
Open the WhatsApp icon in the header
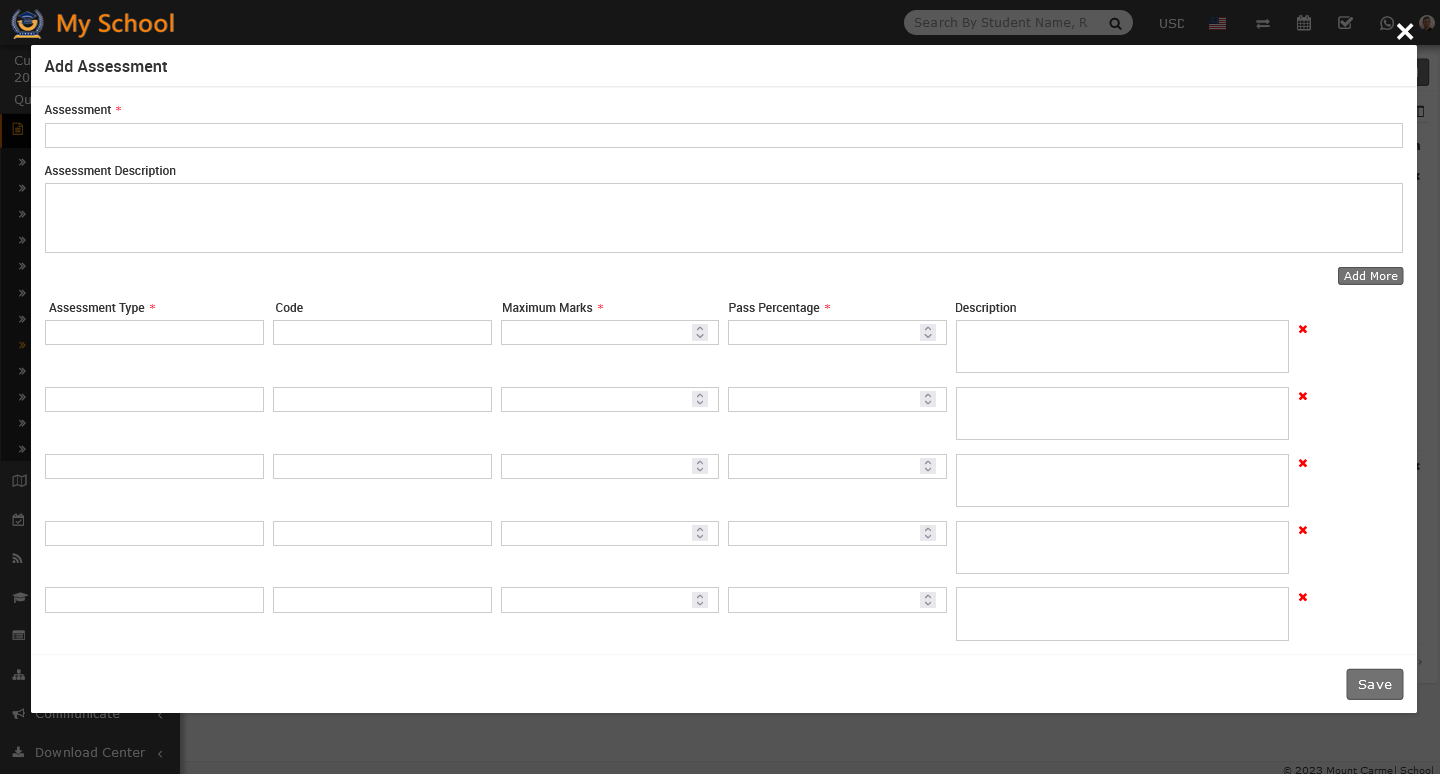[1387, 23]
